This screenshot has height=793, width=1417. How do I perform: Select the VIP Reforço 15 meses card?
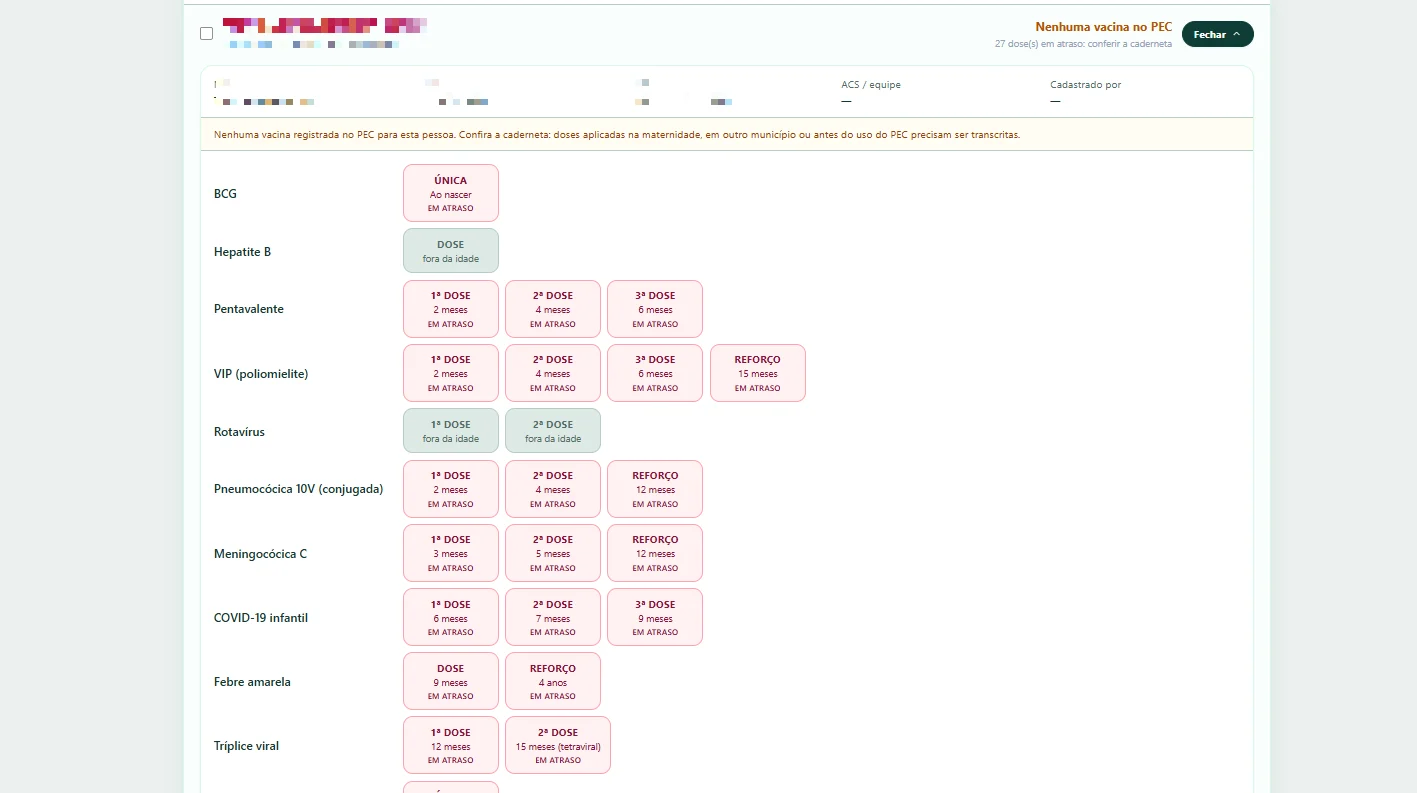[x=758, y=373]
